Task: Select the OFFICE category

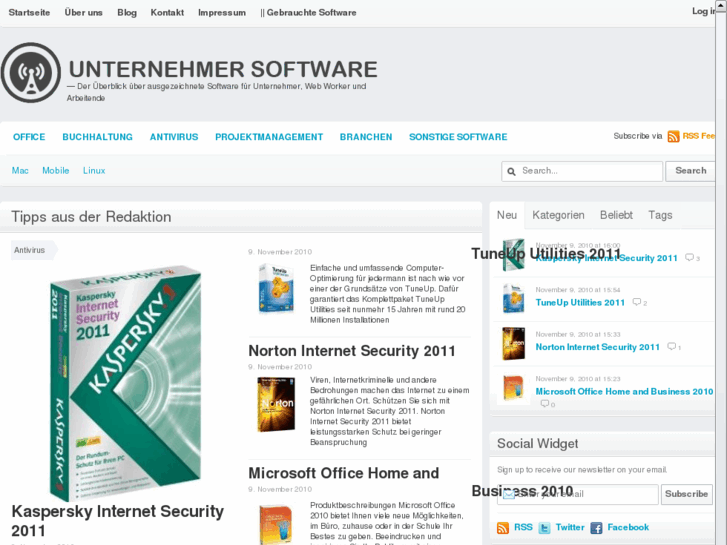Action: (29, 137)
